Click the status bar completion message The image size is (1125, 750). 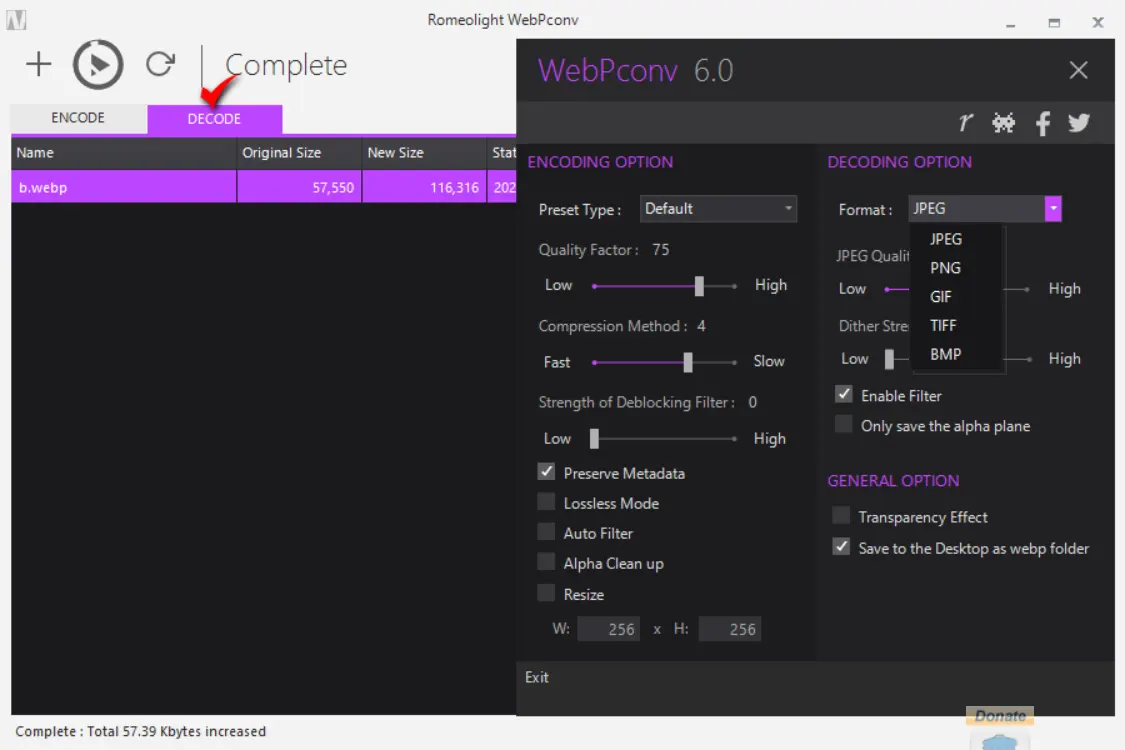click(141, 731)
